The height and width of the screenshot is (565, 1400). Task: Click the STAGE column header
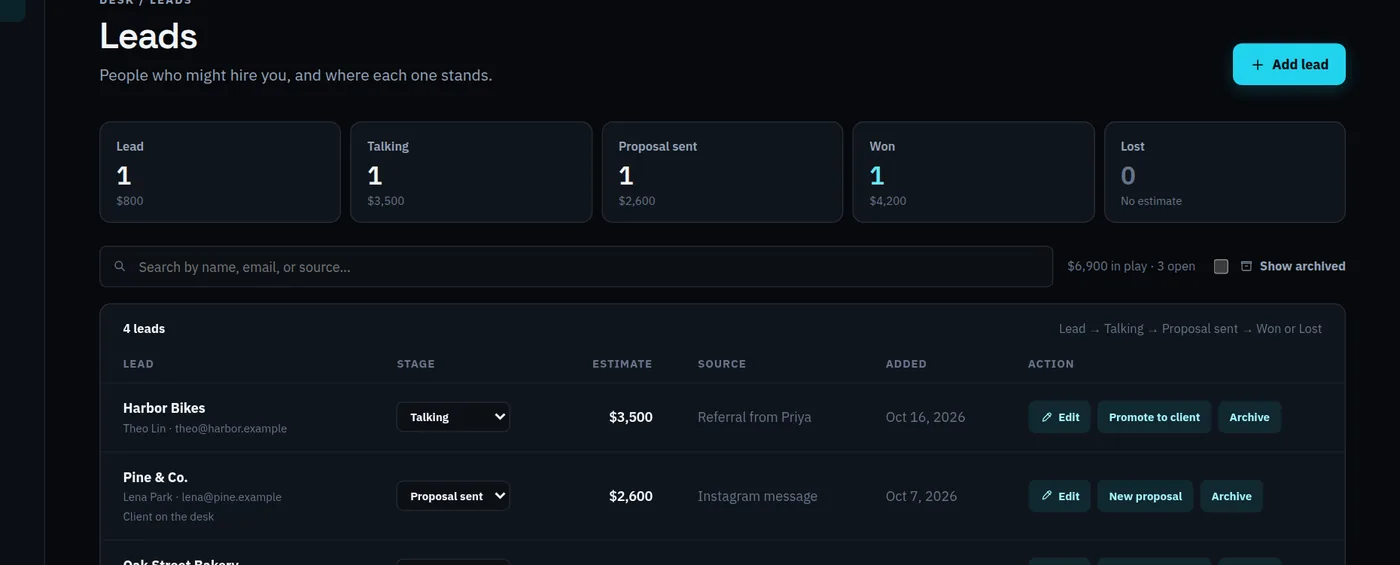pyautogui.click(x=416, y=364)
